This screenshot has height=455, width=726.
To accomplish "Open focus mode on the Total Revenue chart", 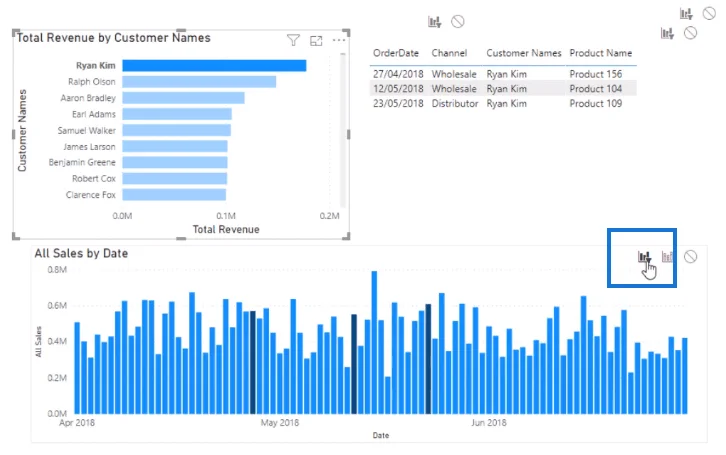I will pos(316,41).
